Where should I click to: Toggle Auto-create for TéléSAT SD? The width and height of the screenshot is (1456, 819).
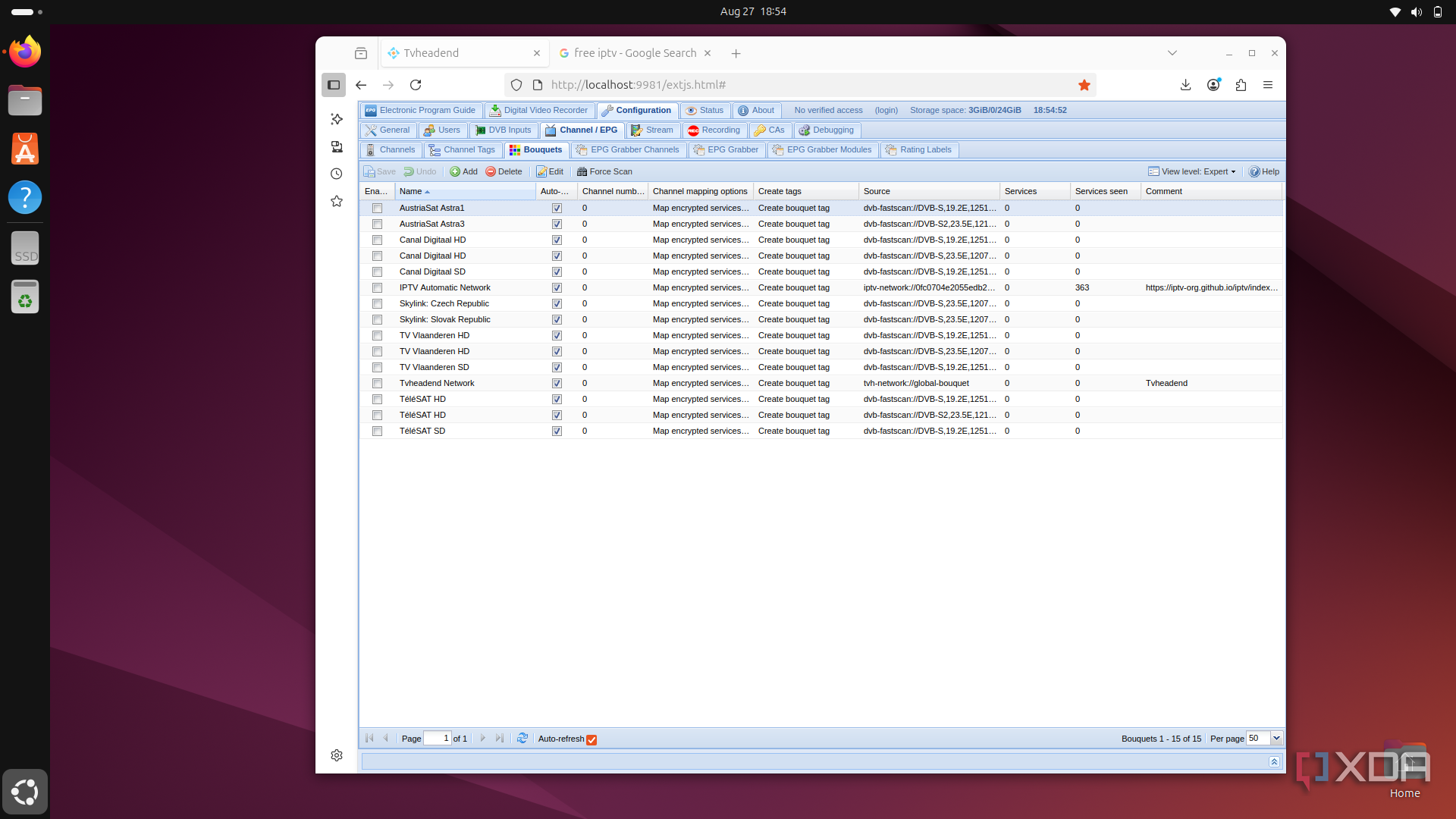click(x=557, y=431)
